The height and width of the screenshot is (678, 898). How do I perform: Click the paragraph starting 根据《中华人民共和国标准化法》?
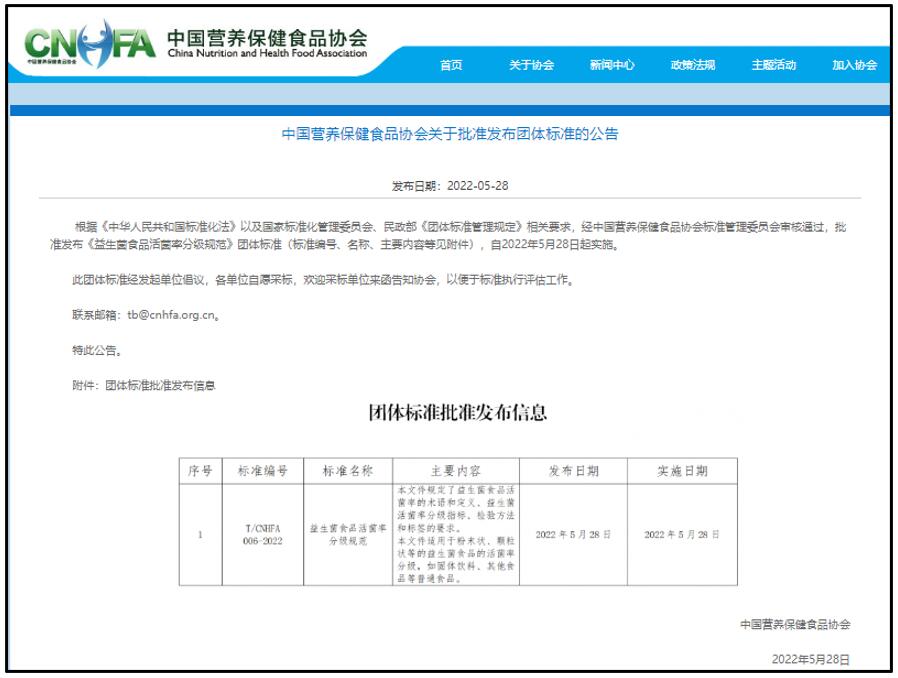click(x=448, y=236)
